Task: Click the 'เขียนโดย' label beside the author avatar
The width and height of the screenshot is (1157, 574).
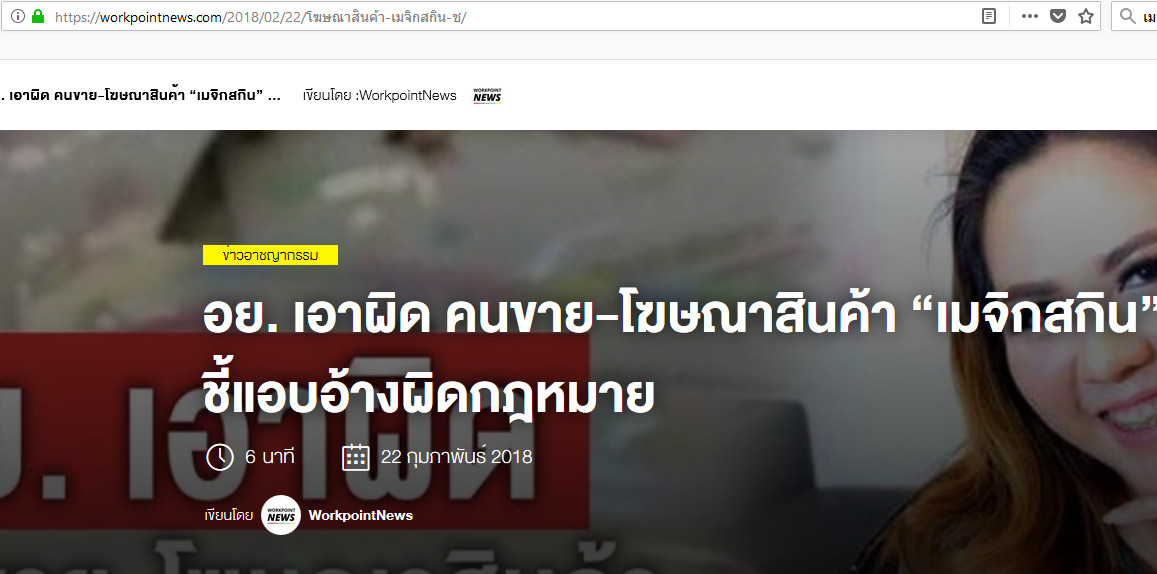Action: pyautogui.click(x=229, y=515)
